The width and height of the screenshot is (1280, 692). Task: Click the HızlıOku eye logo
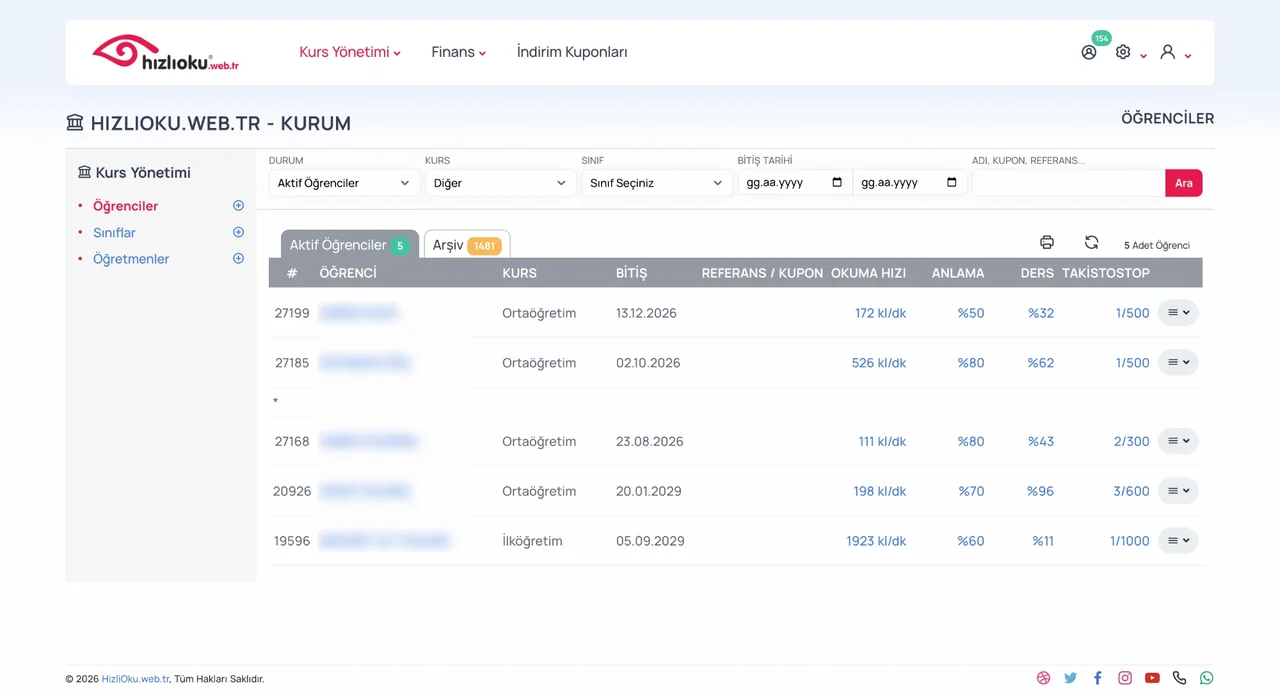(165, 52)
